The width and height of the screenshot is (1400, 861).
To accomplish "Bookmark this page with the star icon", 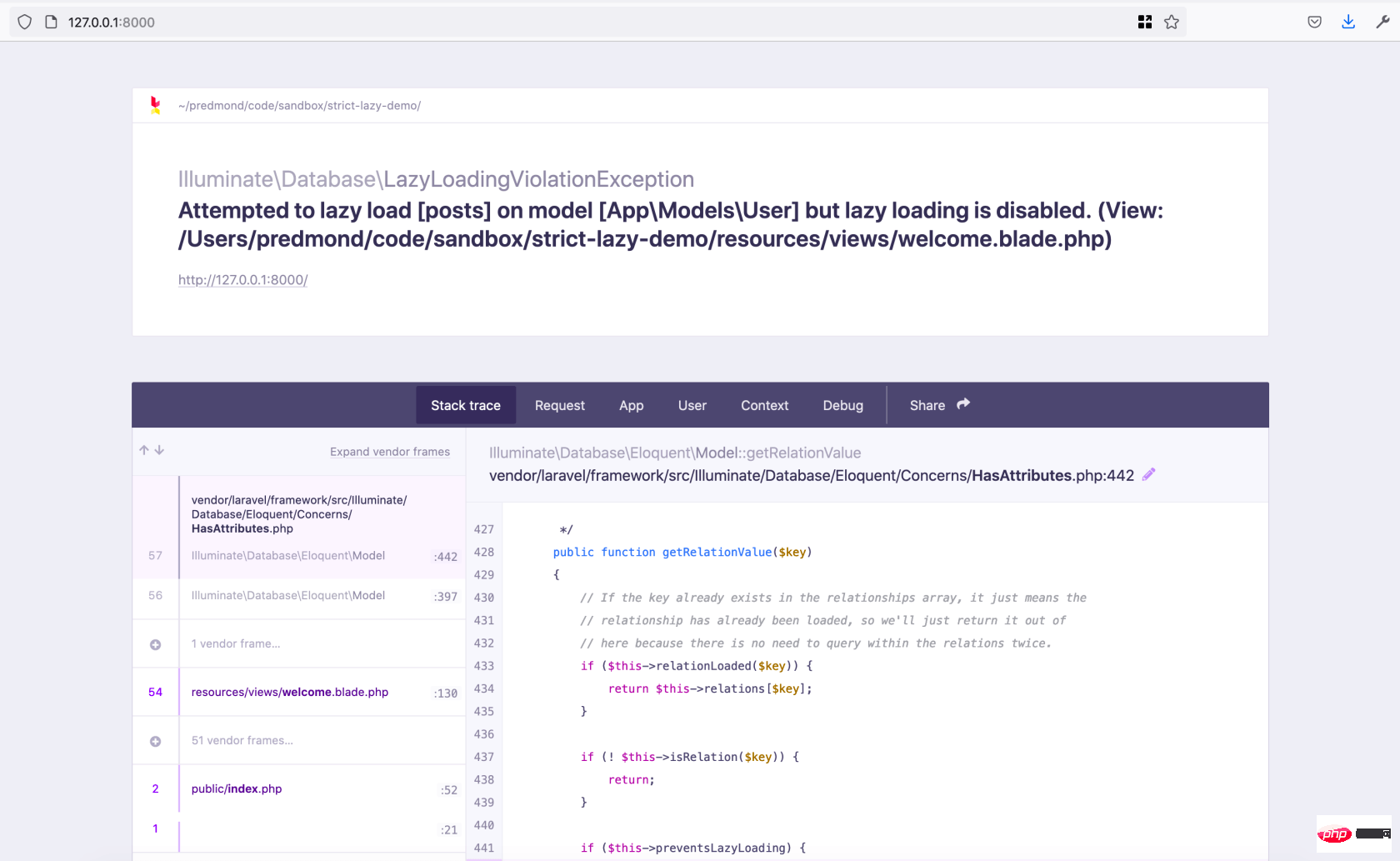I will (x=1172, y=22).
